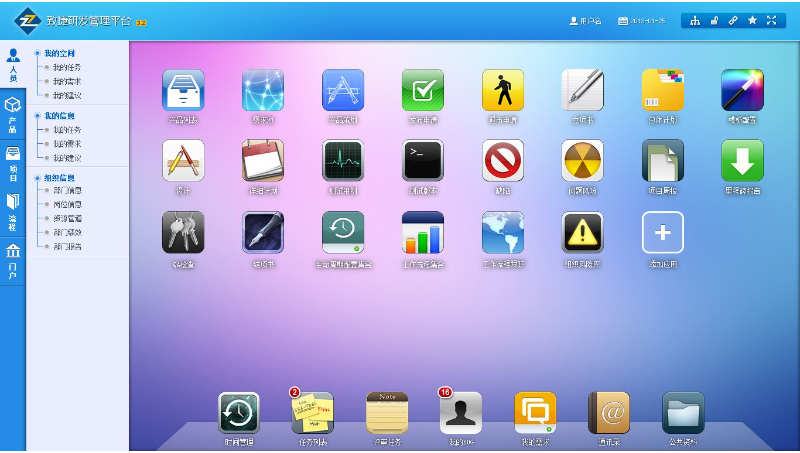This screenshot has width=800, height=453.
Task: Select 我的建议 under 我的信息
Action: [x=67, y=158]
